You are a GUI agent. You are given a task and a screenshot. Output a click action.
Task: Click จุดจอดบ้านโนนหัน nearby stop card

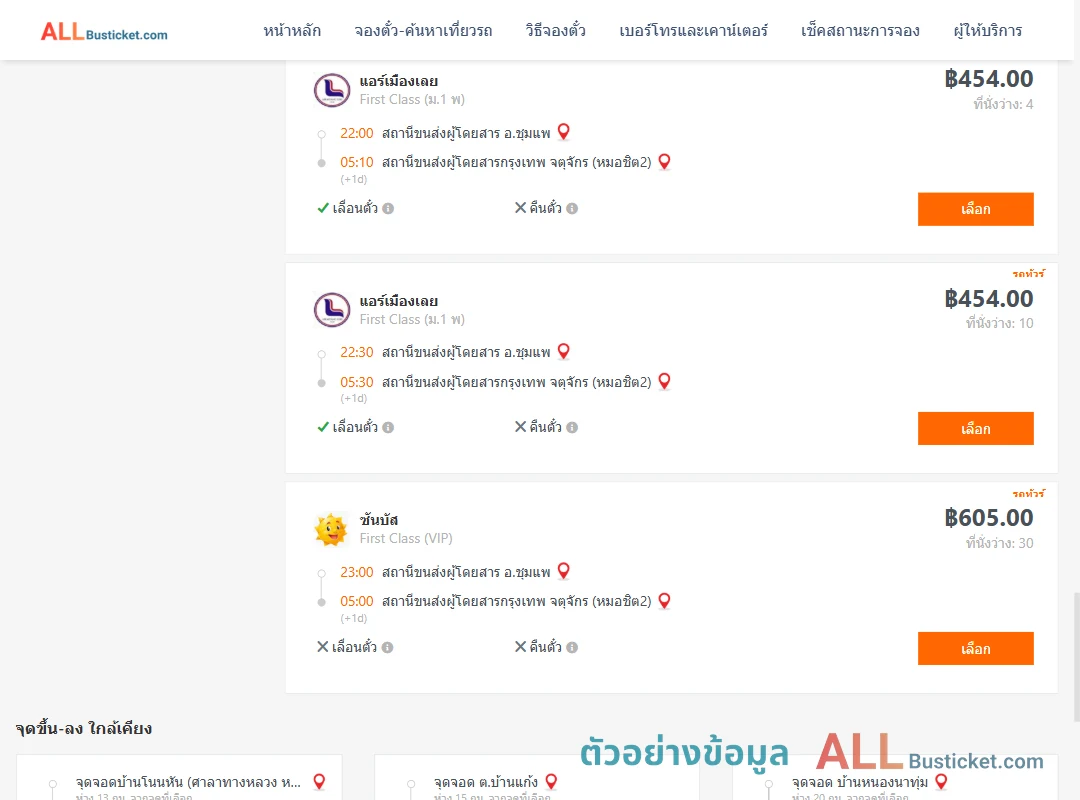179,778
